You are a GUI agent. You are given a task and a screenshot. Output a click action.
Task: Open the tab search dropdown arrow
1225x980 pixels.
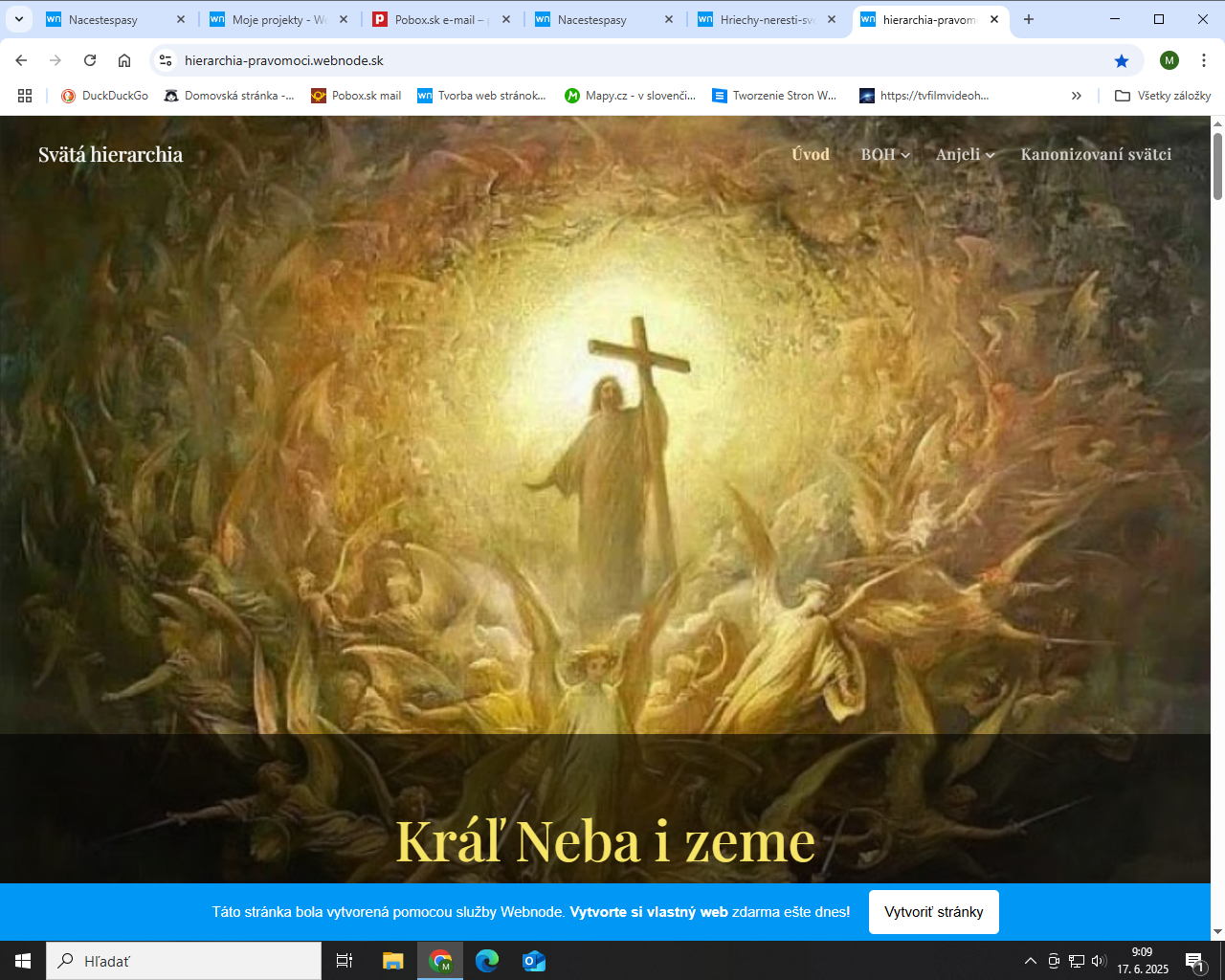coord(18,19)
